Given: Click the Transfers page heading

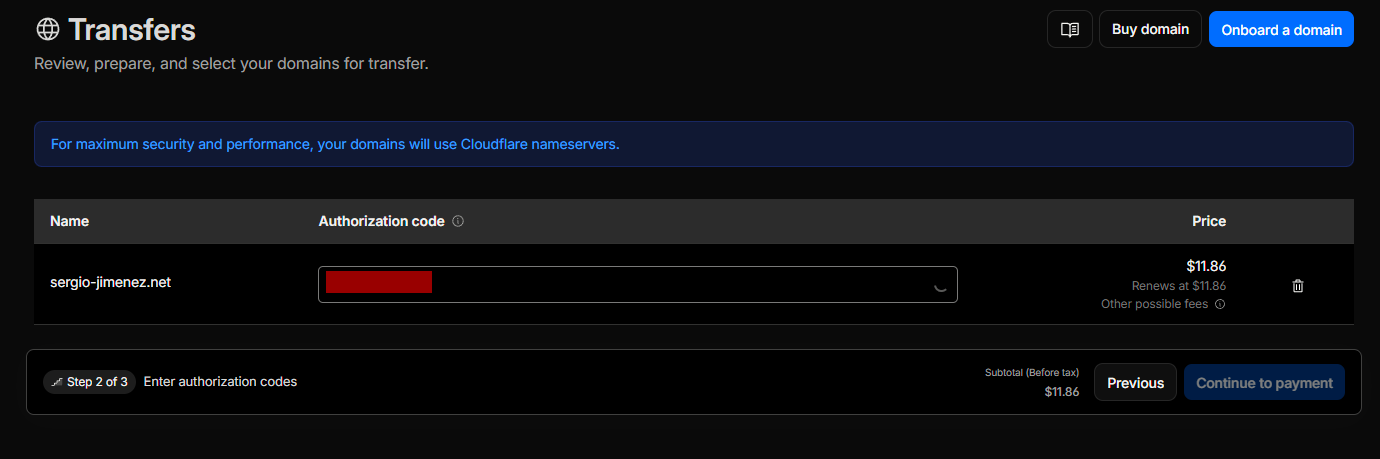Looking at the screenshot, I should [132, 29].
